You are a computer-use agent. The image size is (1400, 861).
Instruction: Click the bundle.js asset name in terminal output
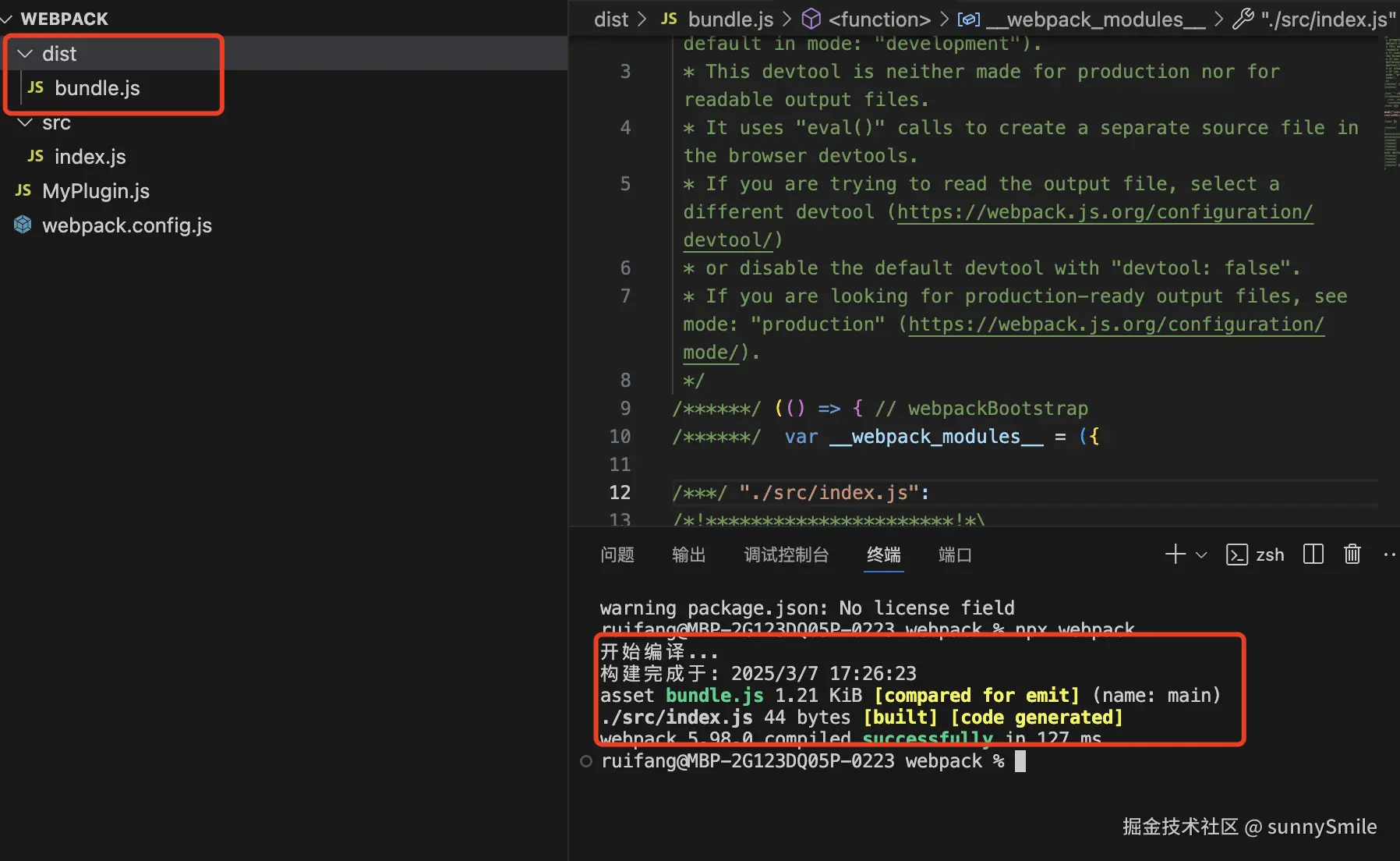[715, 696]
